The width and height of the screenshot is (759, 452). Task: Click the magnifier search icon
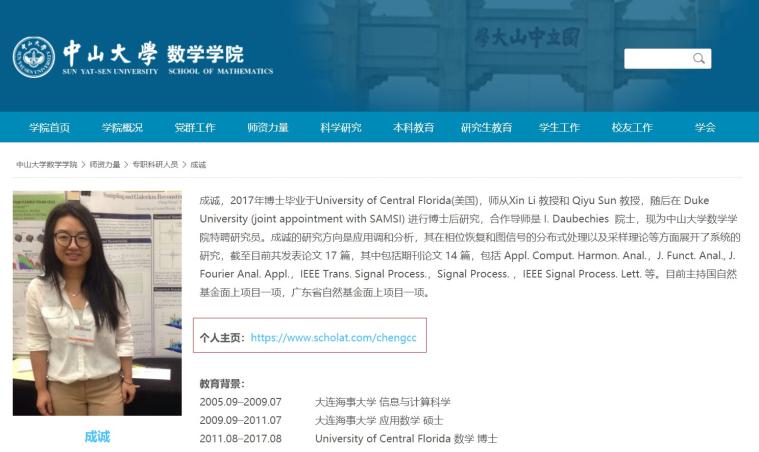(699, 59)
